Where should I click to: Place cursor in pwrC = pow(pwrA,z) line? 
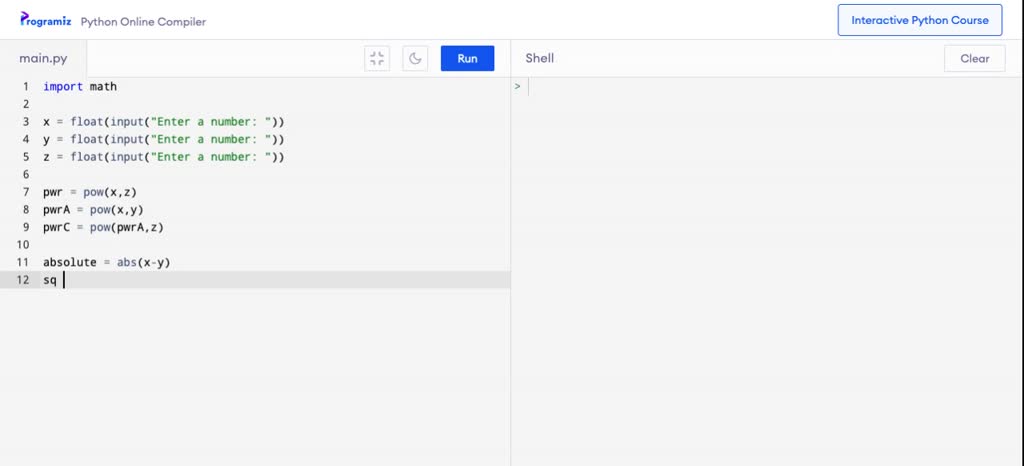[103, 227]
